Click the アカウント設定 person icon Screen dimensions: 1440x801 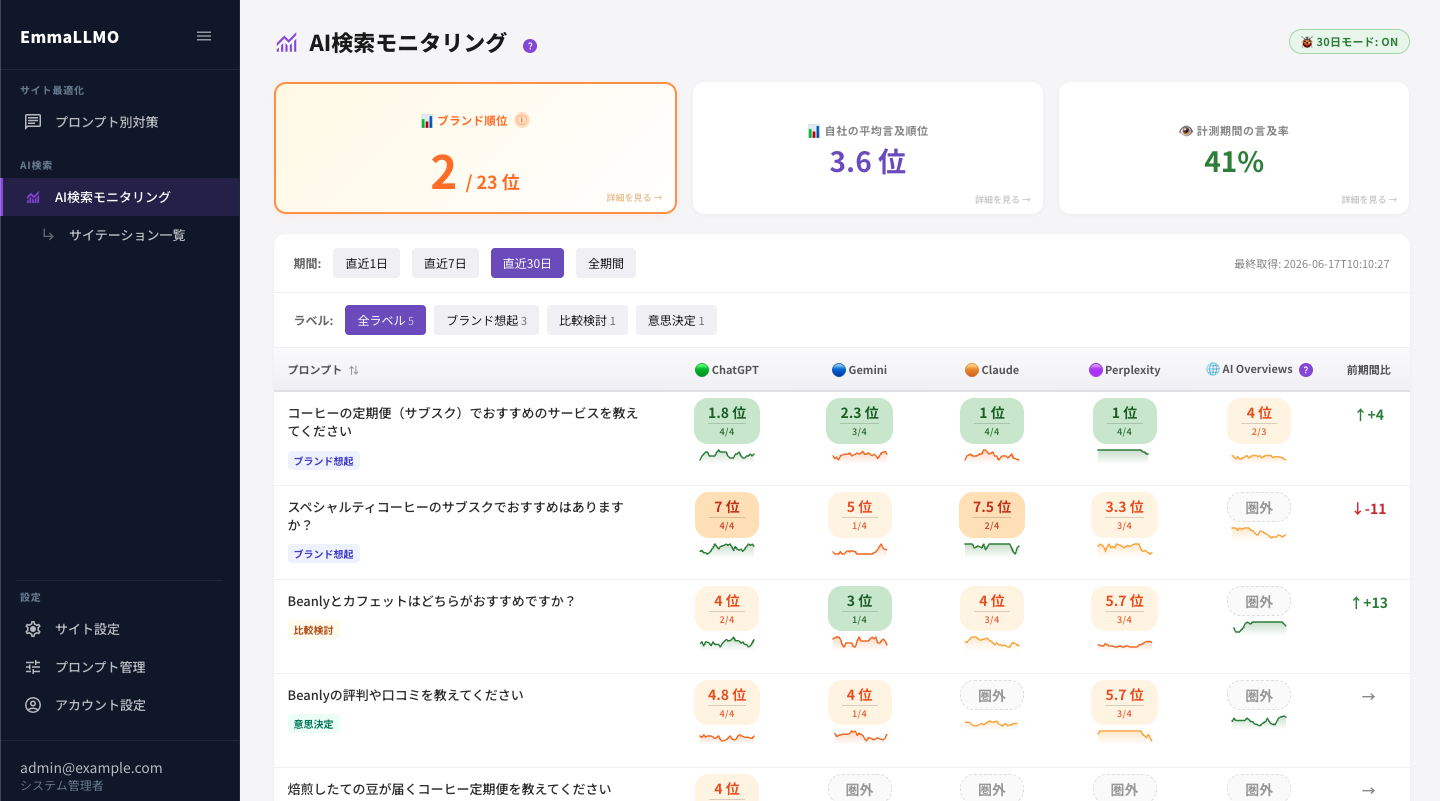pyautogui.click(x=33, y=705)
